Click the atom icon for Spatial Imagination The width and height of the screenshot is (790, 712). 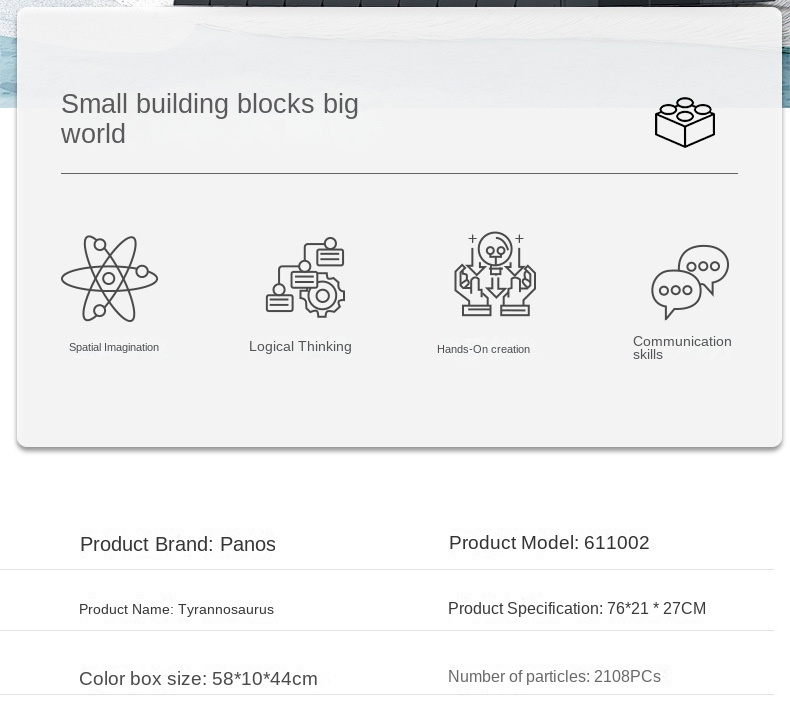(x=110, y=278)
